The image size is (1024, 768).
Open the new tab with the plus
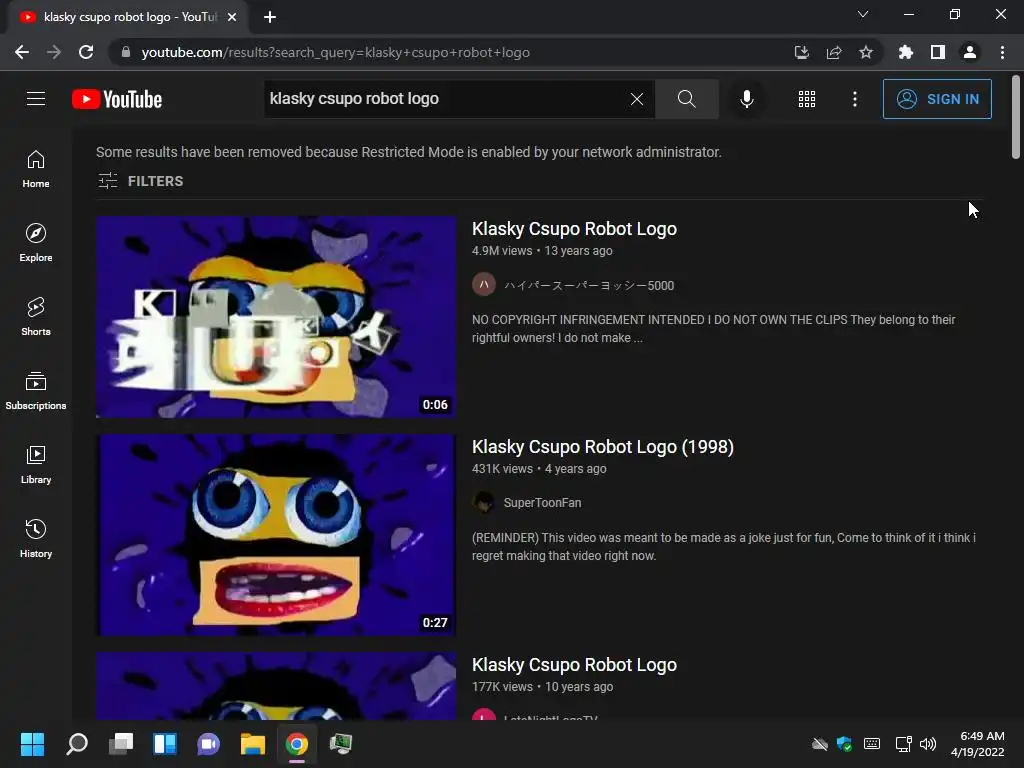pyautogui.click(x=270, y=17)
